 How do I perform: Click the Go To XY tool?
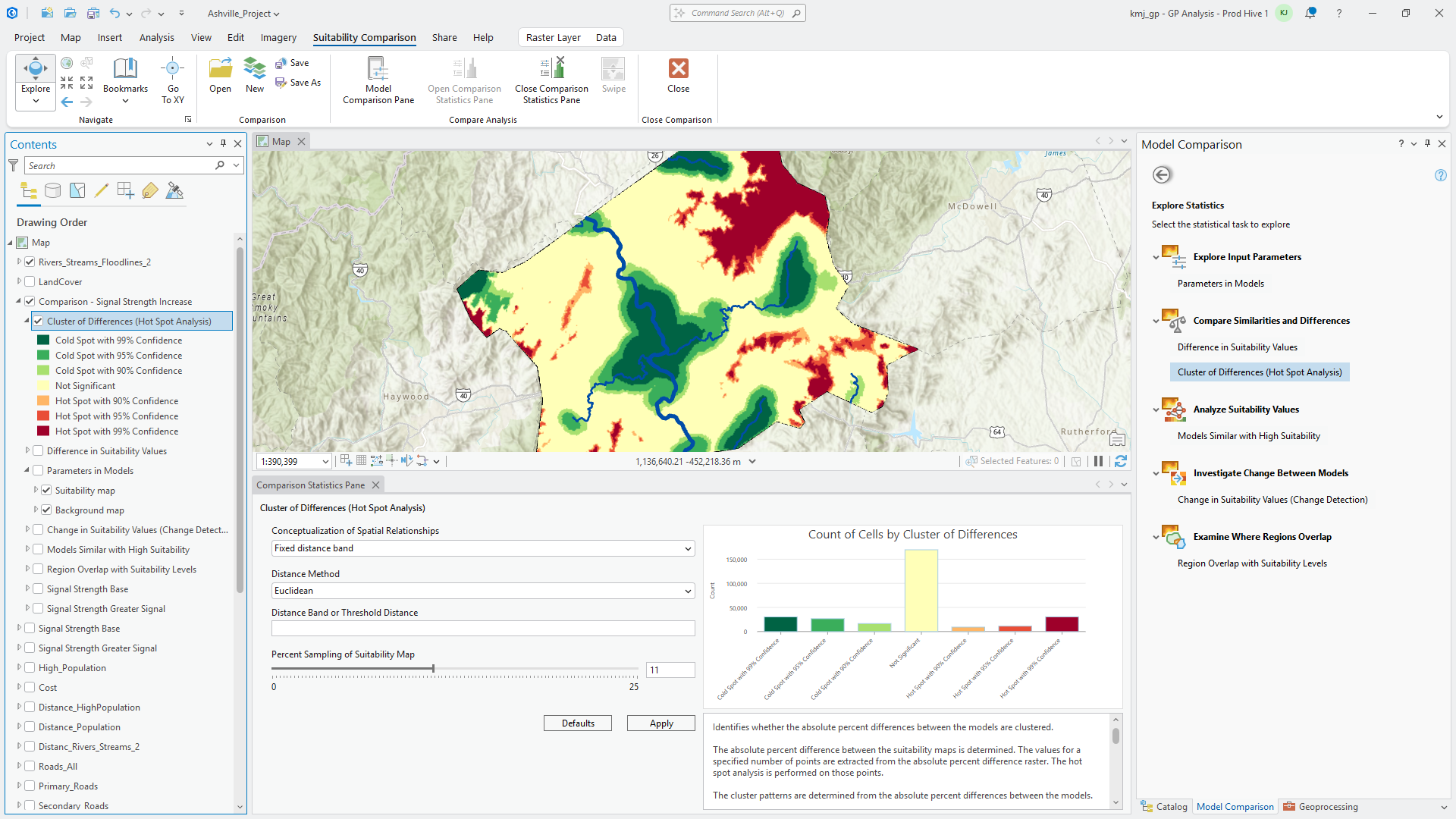click(x=173, y=79)
